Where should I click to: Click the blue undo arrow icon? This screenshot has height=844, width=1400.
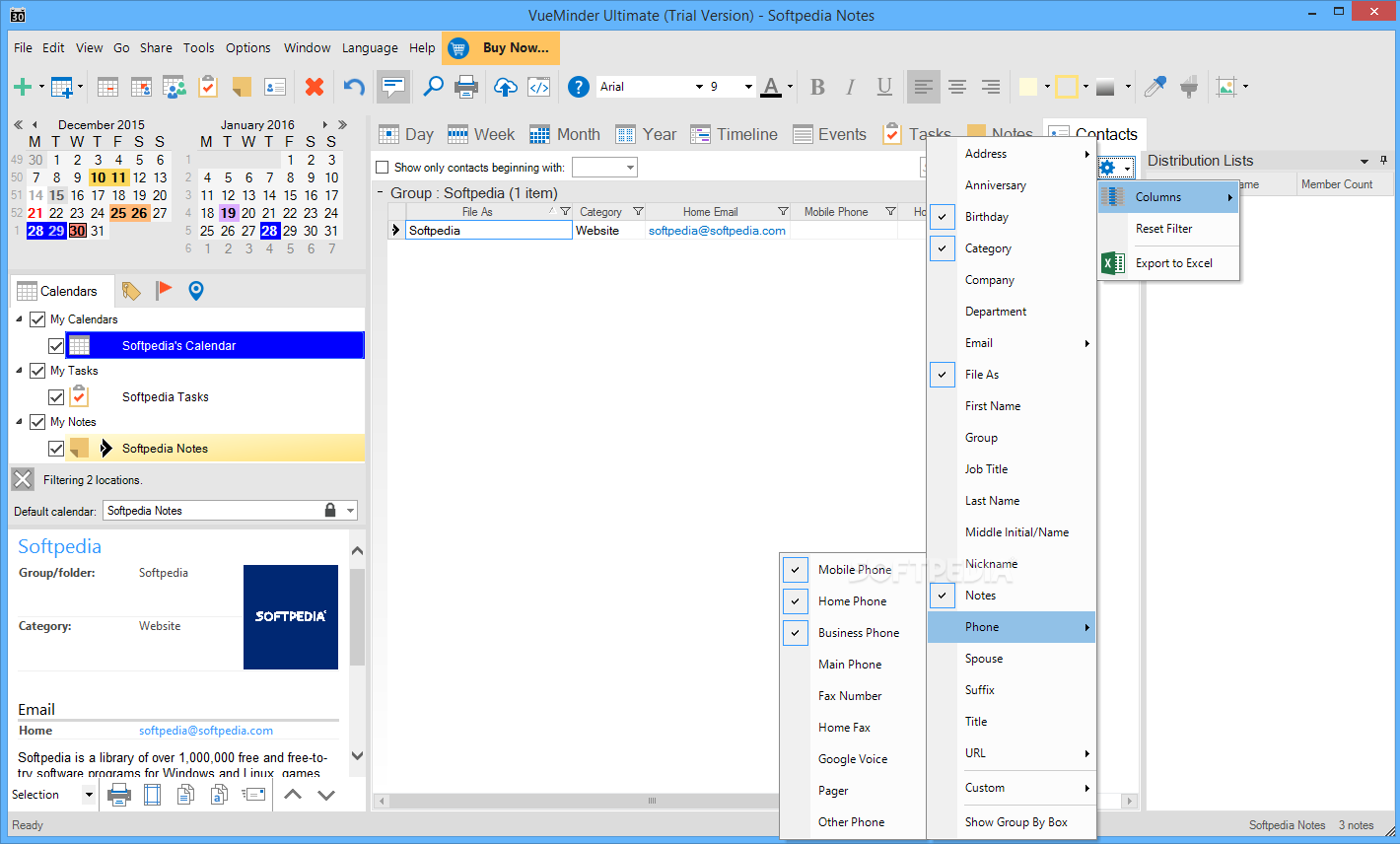click(x=354, y=87)
